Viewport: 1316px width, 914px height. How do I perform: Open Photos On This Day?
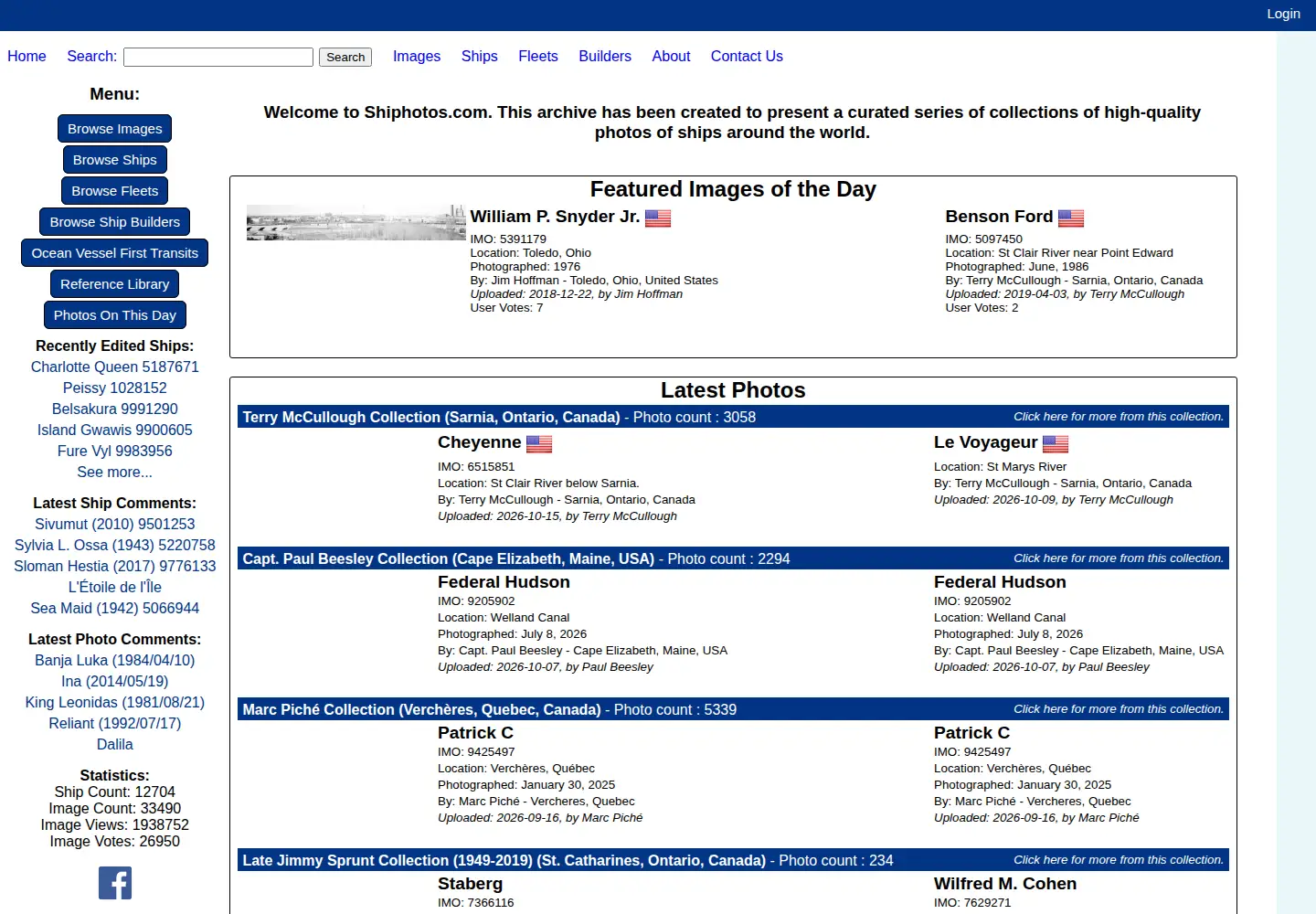[115, 315]
